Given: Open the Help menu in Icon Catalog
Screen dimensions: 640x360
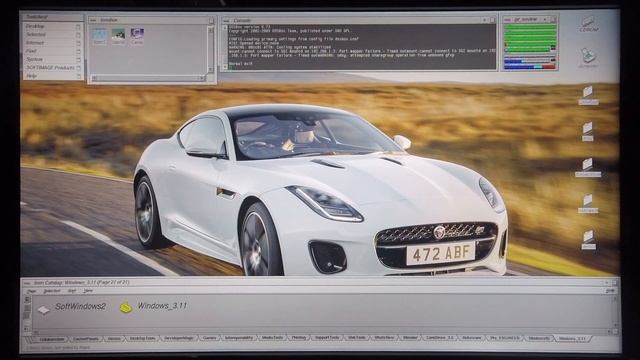Looking at the screenshot, I should tap(610, 291).
